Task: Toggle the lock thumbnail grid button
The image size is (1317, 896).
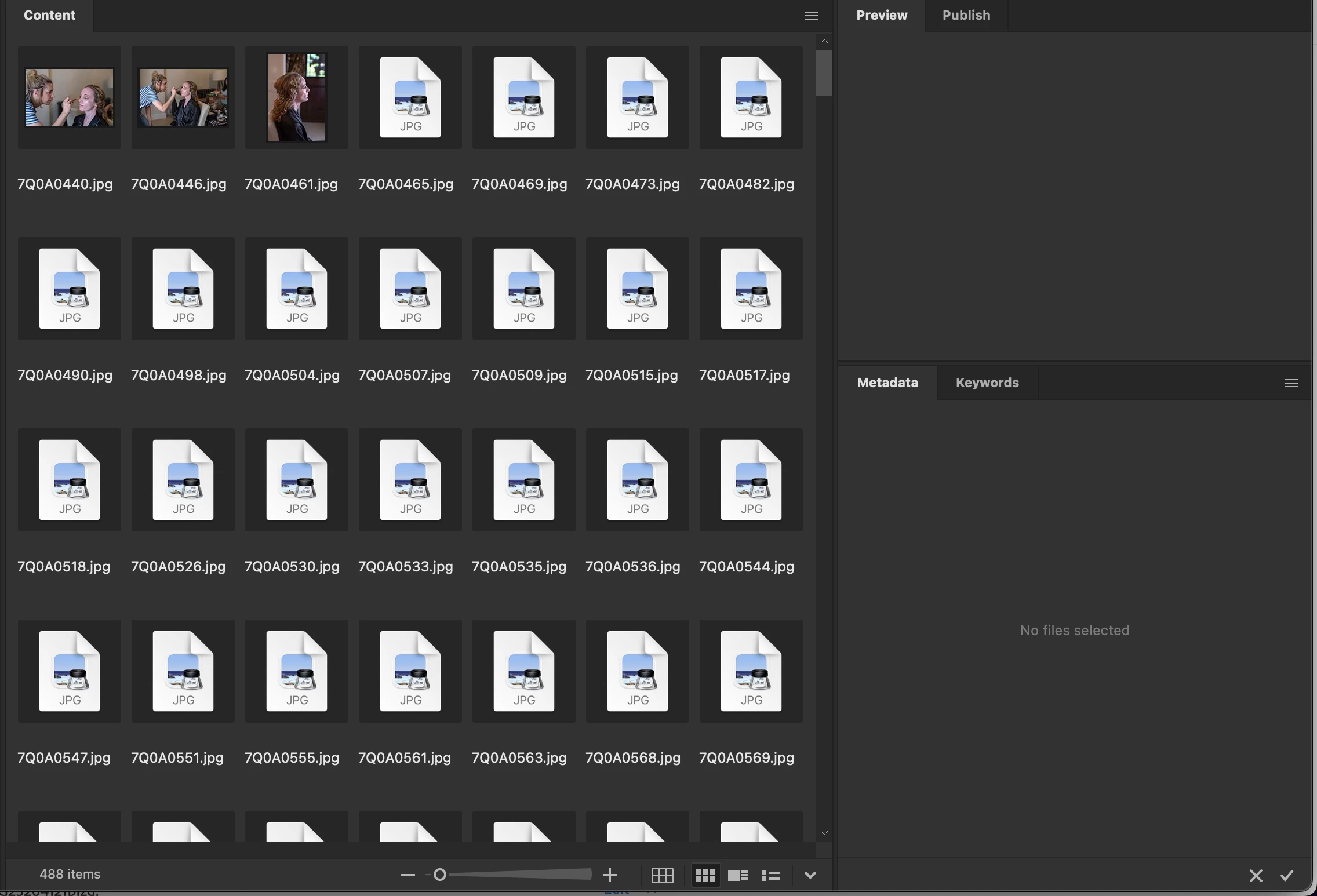Action: coord(662,875)
